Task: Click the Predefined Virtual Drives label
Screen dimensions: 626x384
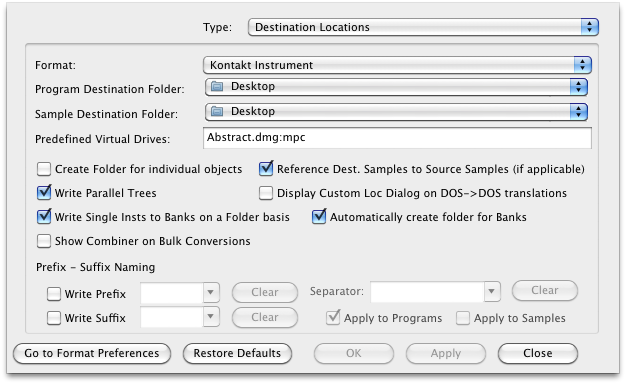Action: [103, 139]
